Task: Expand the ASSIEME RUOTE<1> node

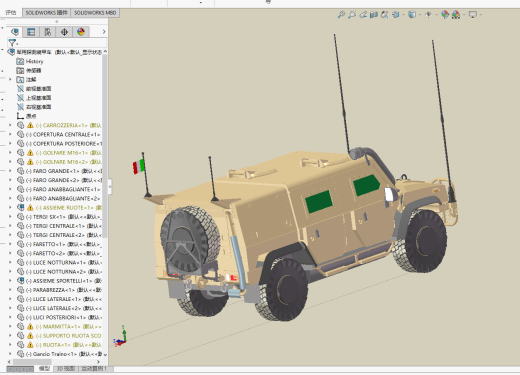Action: (10, 208)
